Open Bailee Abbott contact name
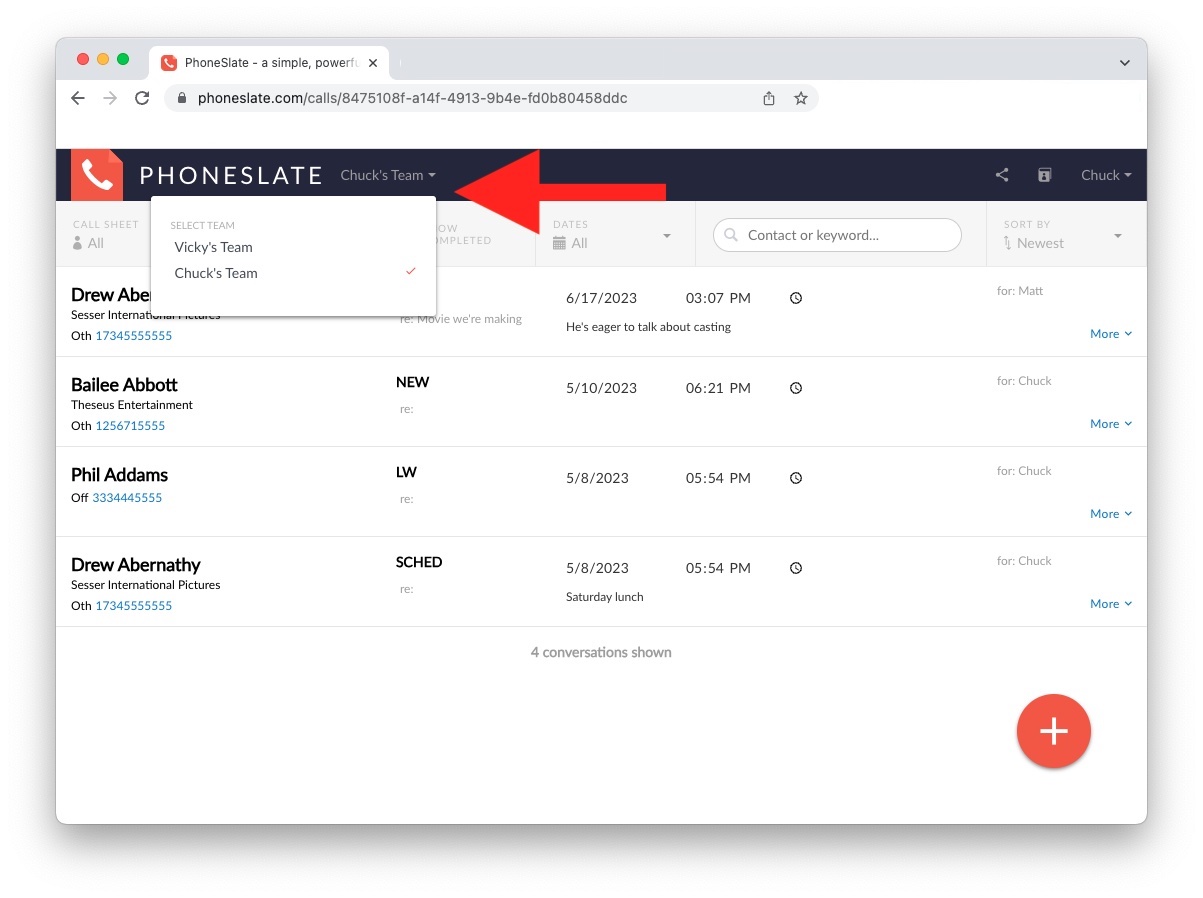This screenshot has width=1203, height=898. point(124,385)
